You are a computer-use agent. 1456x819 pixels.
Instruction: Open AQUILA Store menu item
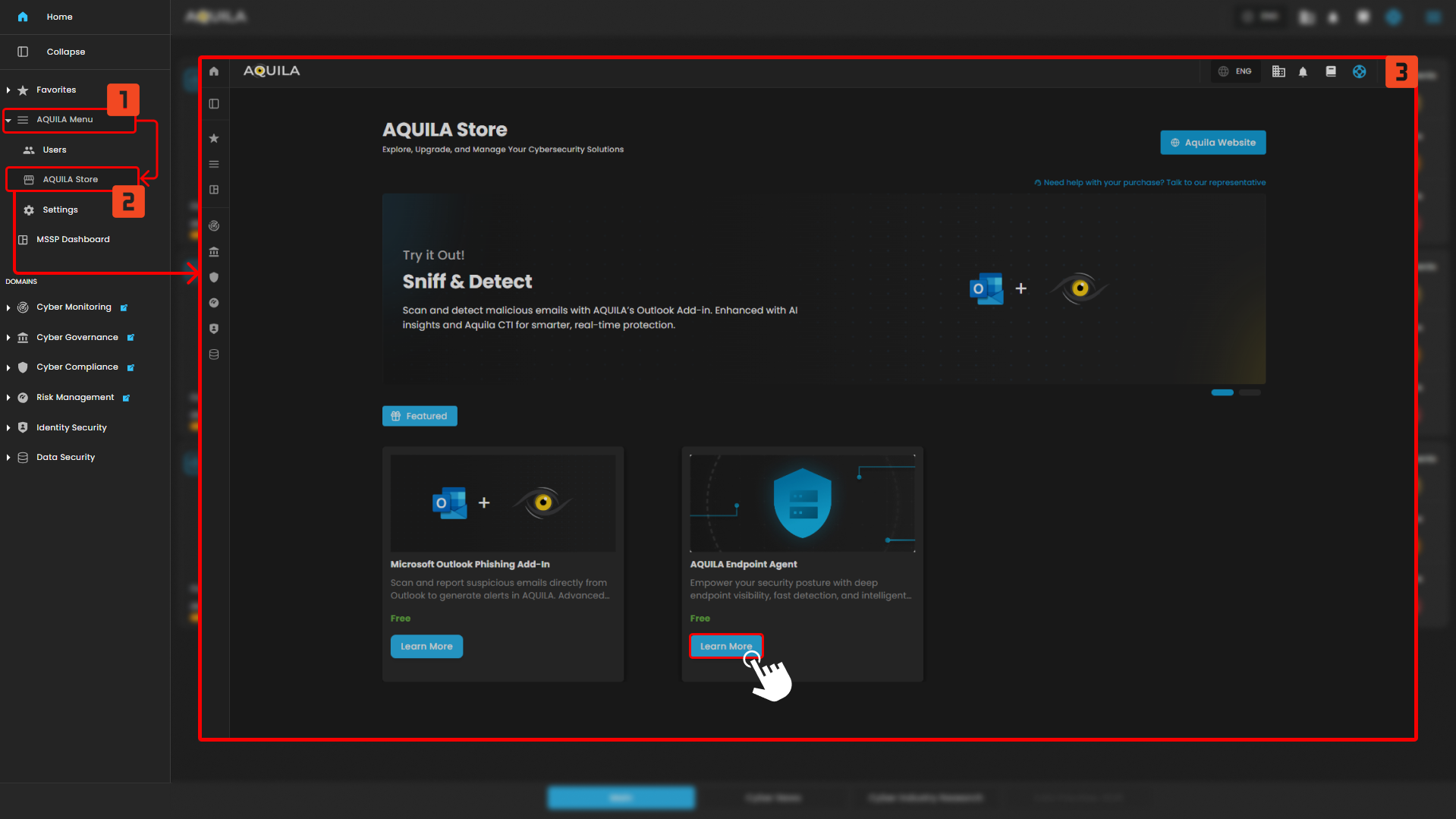point(70,180)
